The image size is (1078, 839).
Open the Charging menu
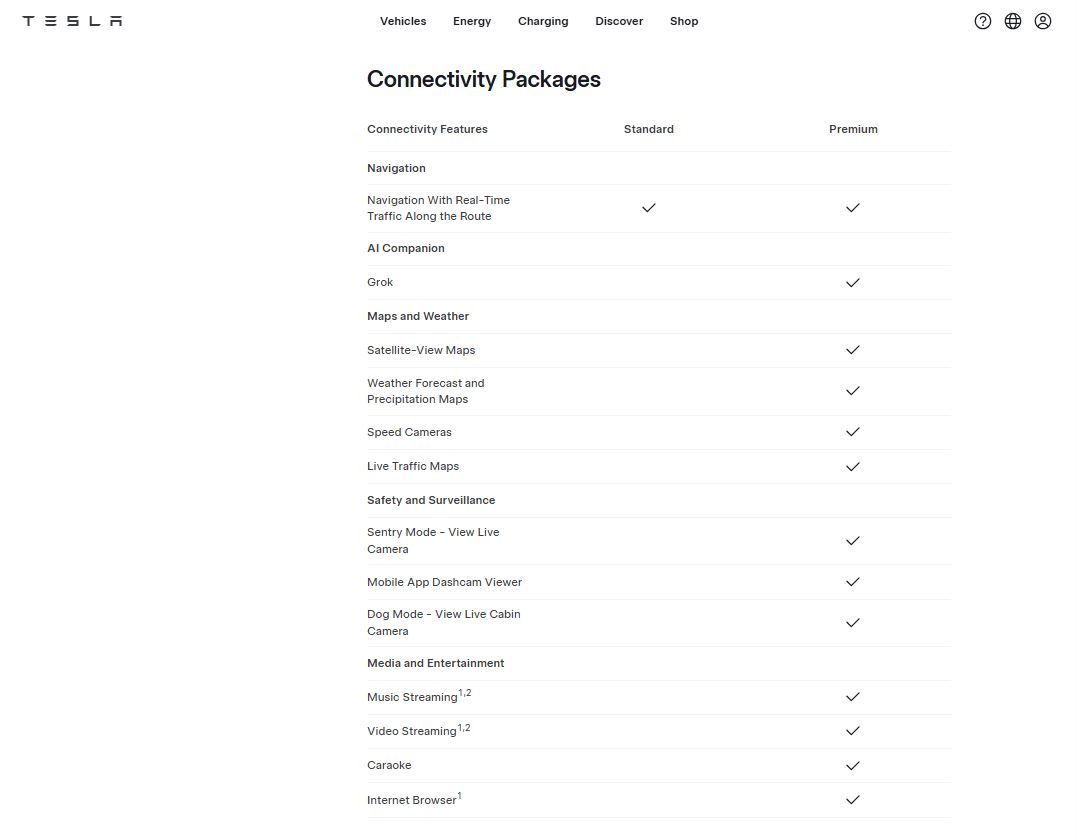click(x=543, y=21)
